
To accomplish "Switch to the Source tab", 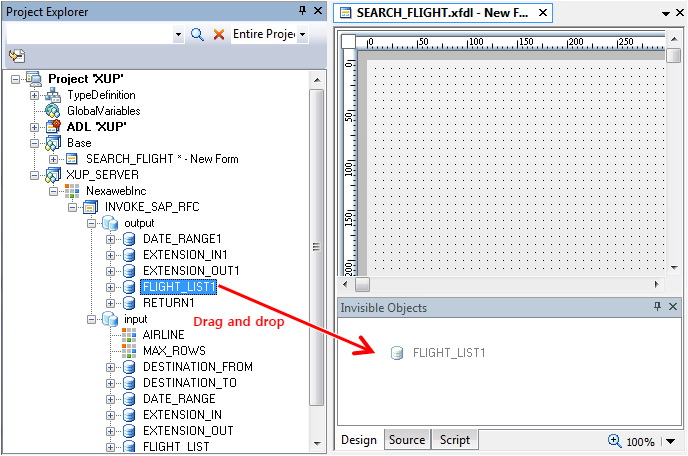I will (406, 440).
